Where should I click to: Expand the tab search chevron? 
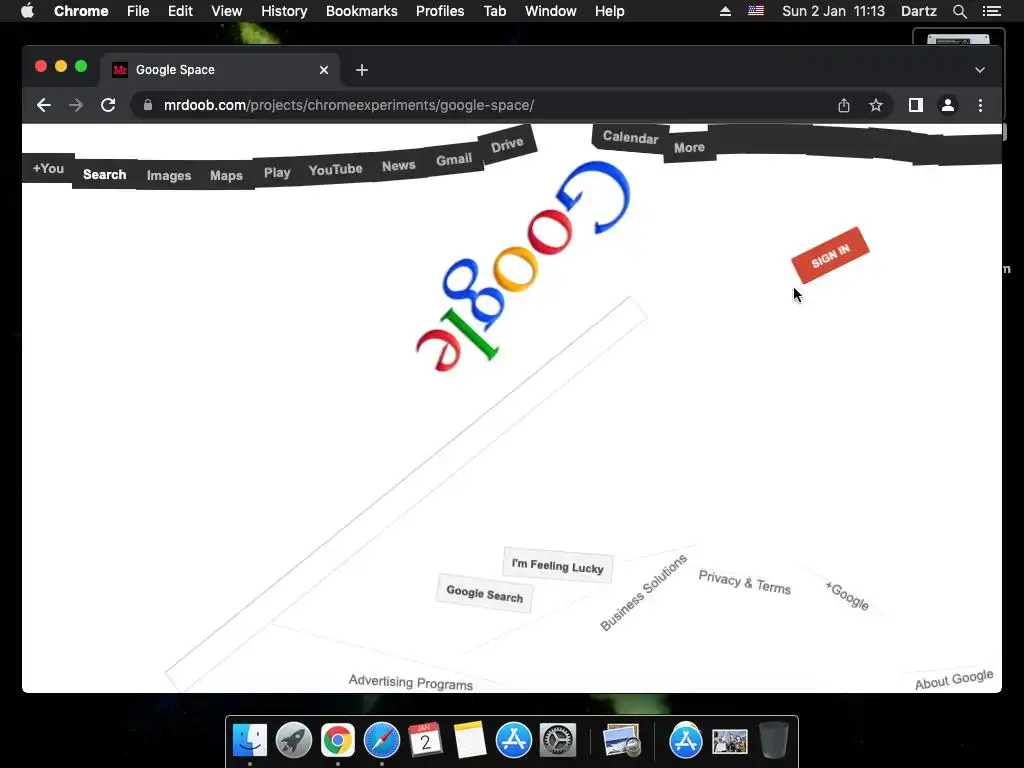click(980, 70)
